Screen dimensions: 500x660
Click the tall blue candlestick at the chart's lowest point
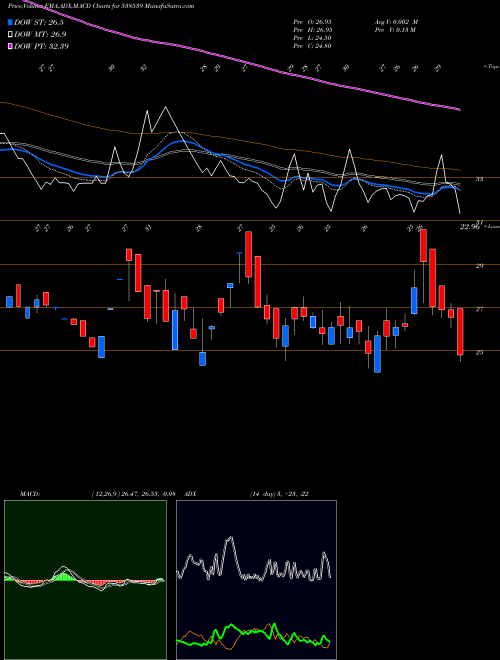click(378, 354)
